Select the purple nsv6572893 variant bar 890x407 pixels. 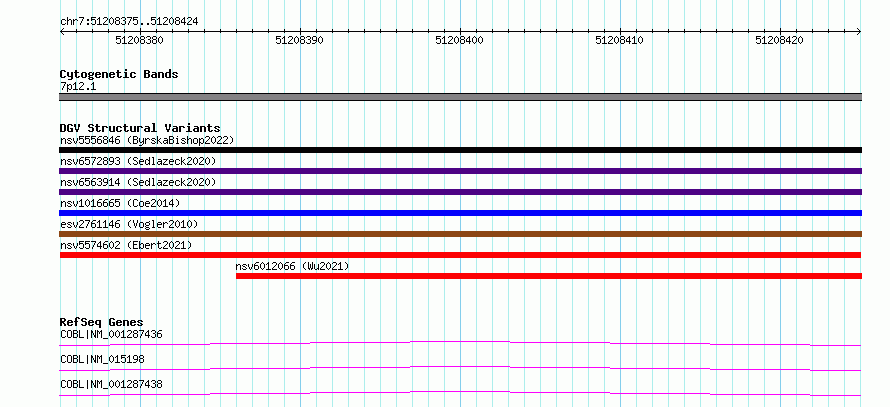pos(460,171)
